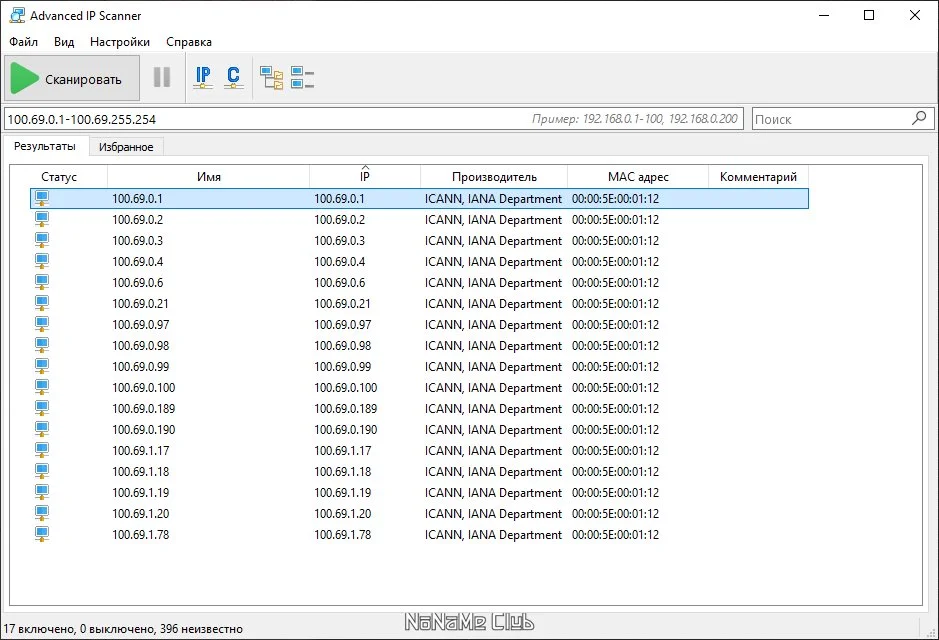Click the expand all tree icon
Viewport: 939px width, 640px height.
click(x=272, y=78)
